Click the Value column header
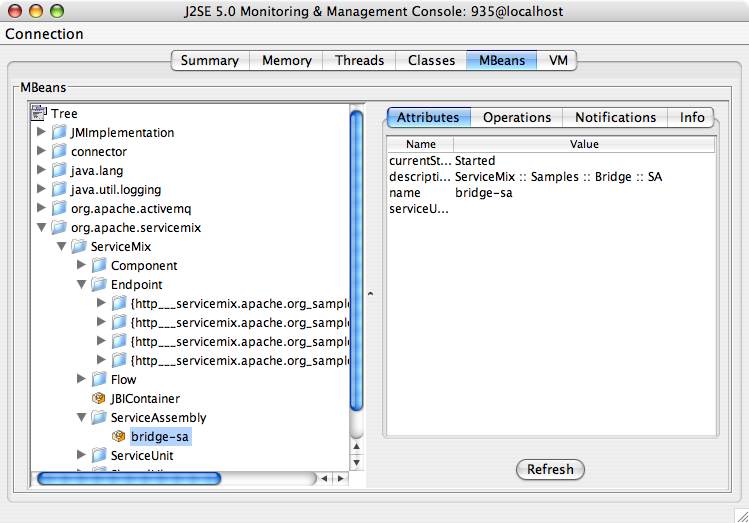Viewport: 749px width, 523px height. pyautogui.click(x=584, y=144)
